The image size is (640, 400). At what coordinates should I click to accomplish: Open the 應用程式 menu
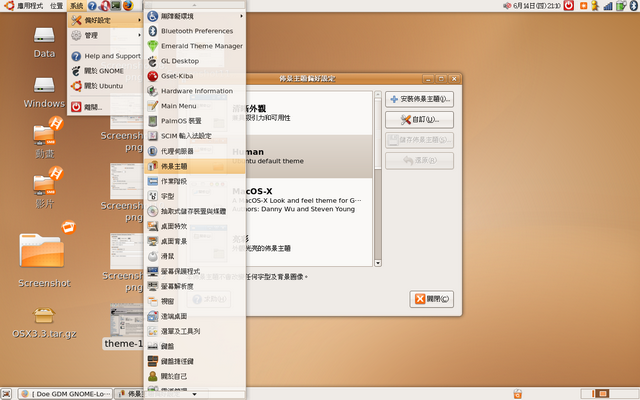30,6
